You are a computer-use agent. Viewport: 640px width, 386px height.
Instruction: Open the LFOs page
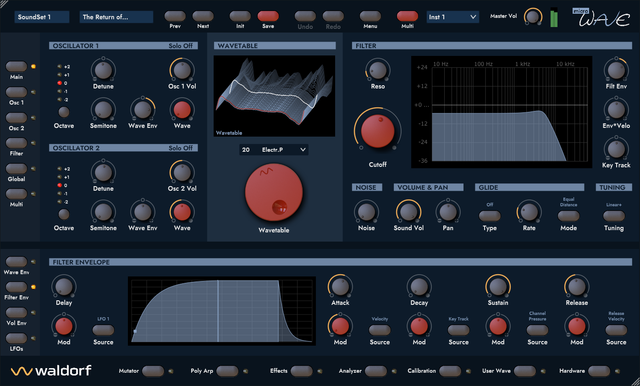click(16, 338)
